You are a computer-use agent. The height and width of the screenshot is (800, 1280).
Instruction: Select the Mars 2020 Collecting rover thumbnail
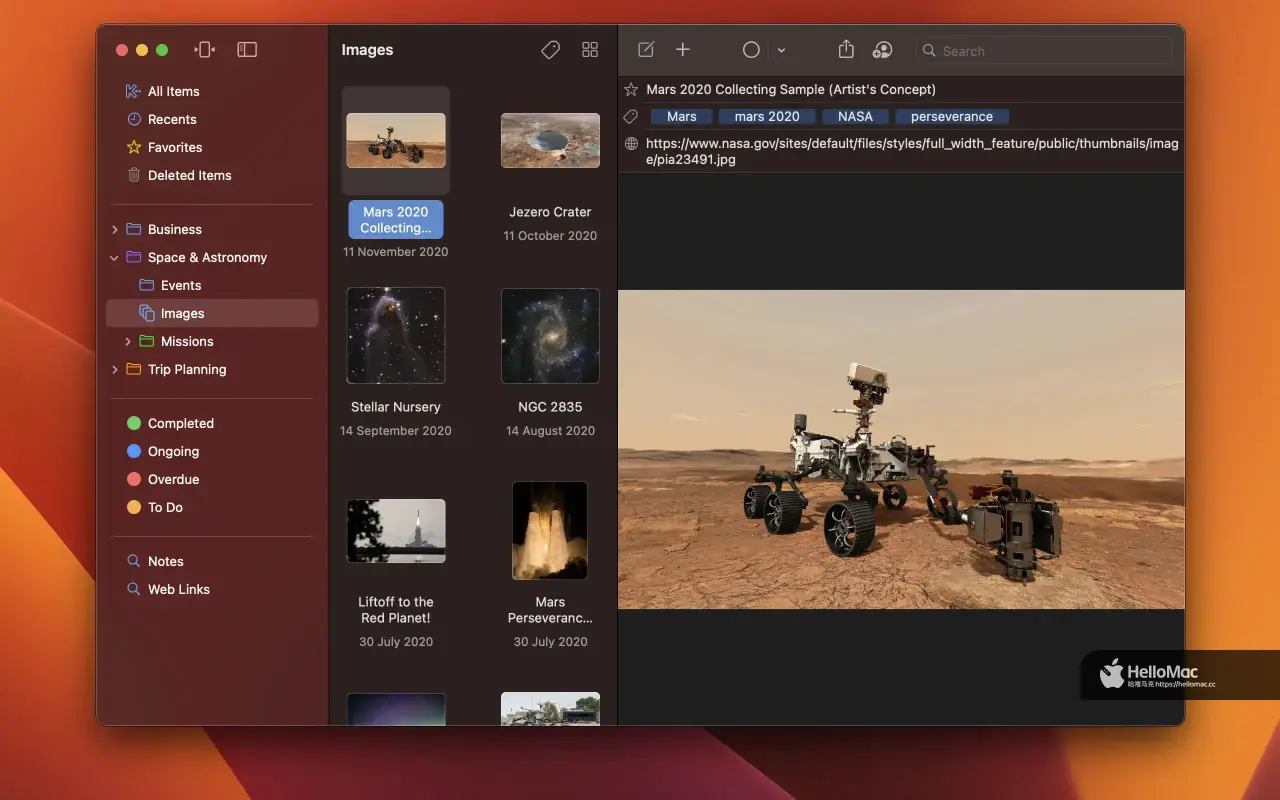pyautogui.click(x=396, y=140)
